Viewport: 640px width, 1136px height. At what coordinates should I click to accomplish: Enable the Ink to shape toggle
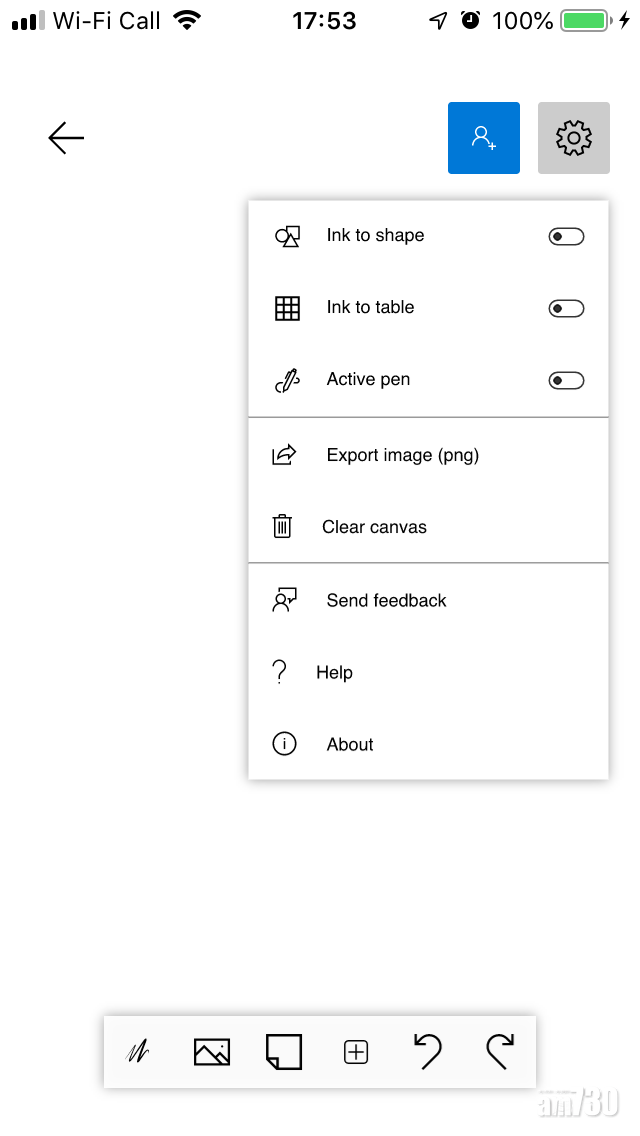(566, 237)
